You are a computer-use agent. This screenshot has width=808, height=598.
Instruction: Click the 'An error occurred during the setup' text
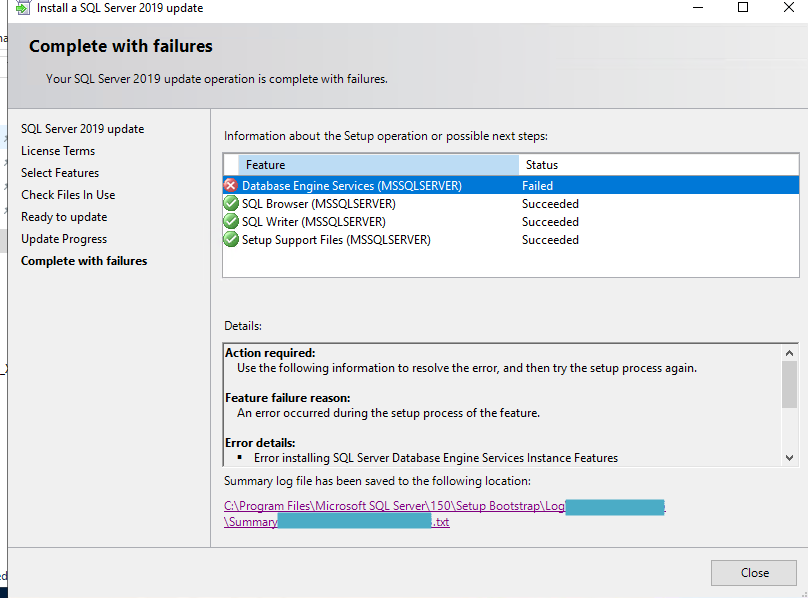point(389,413)
